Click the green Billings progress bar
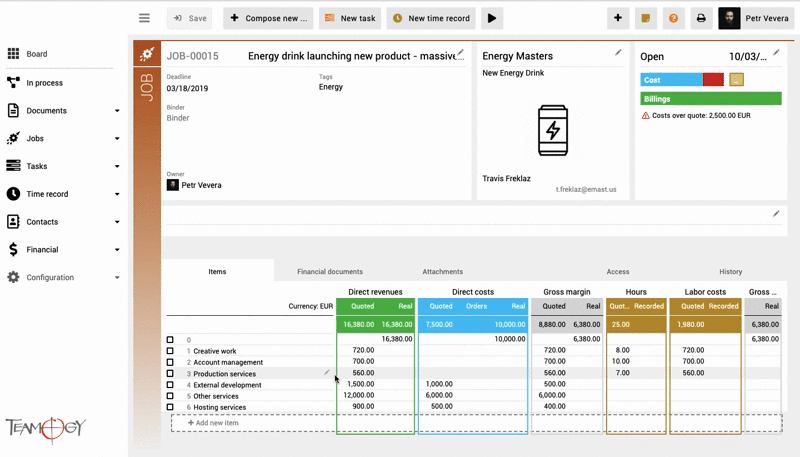The height and width of the screenshot is (457, 800). [x=711, y=98]
